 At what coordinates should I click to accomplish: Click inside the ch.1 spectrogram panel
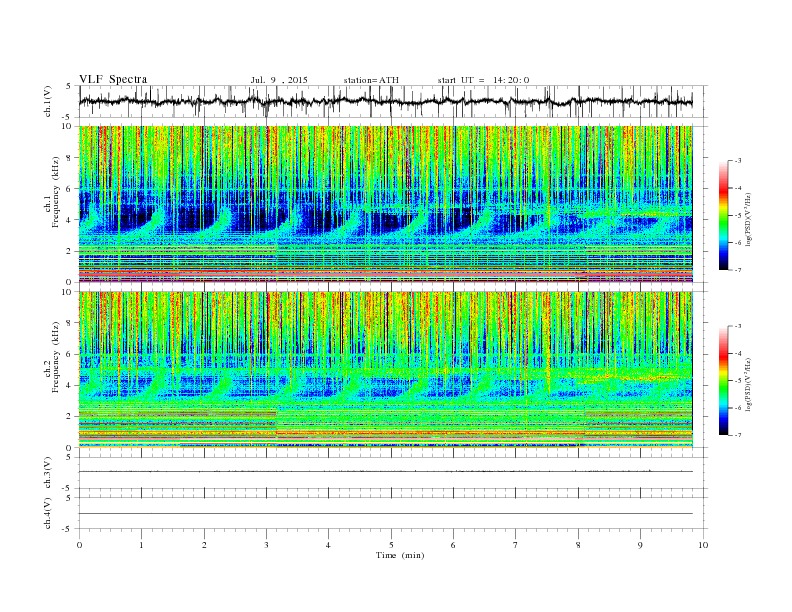(x=386, y=204)
